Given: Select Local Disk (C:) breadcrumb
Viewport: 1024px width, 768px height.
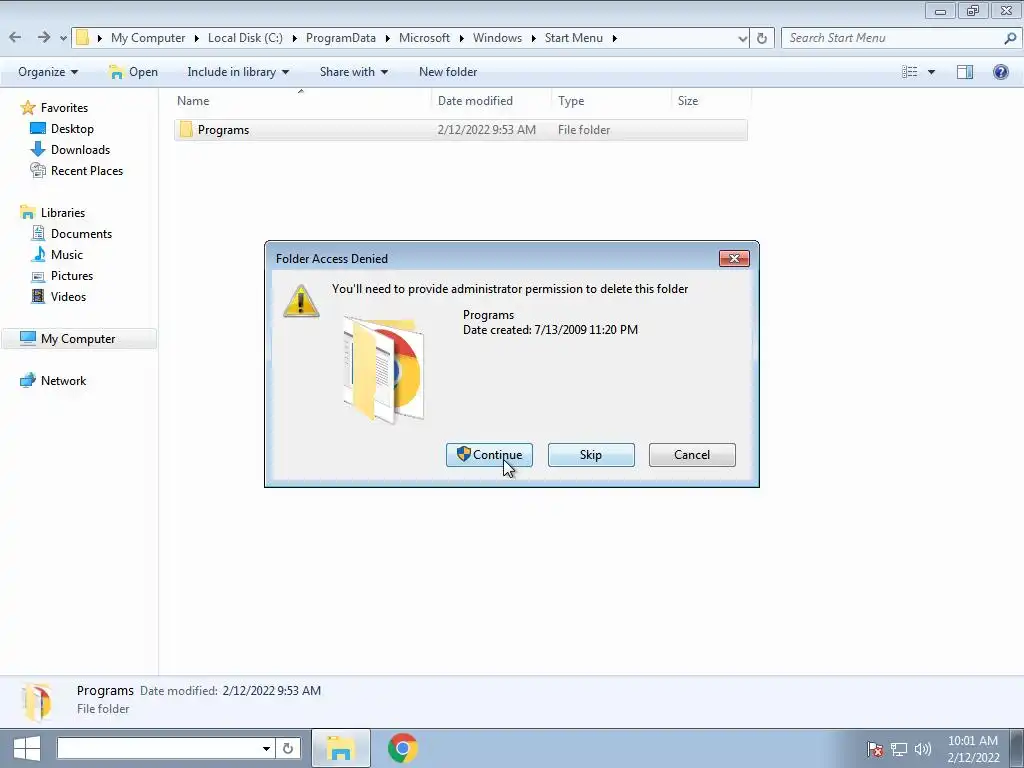Looking at the screenshot, I should [246, 38].
